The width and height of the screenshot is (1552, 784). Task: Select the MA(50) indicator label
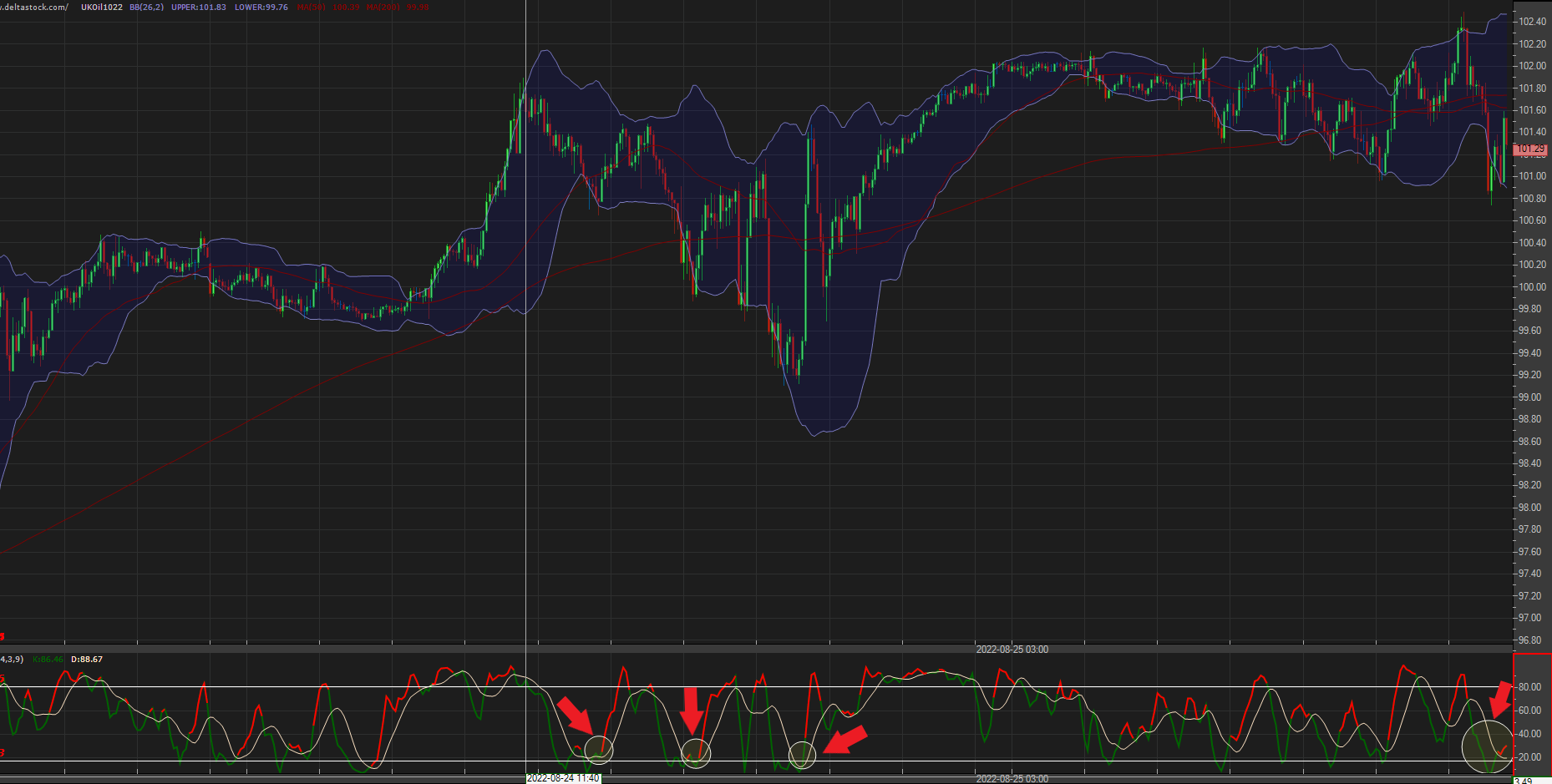[311, 8]
